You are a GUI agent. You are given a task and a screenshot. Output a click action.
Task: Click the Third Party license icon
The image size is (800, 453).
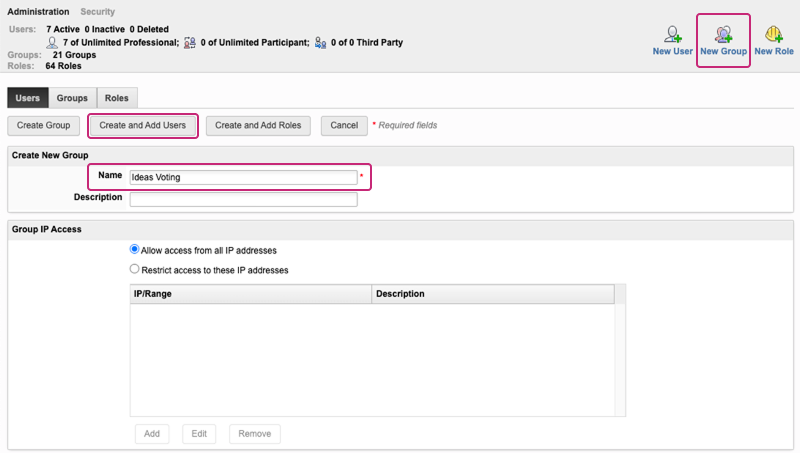[x=320, y=43]
